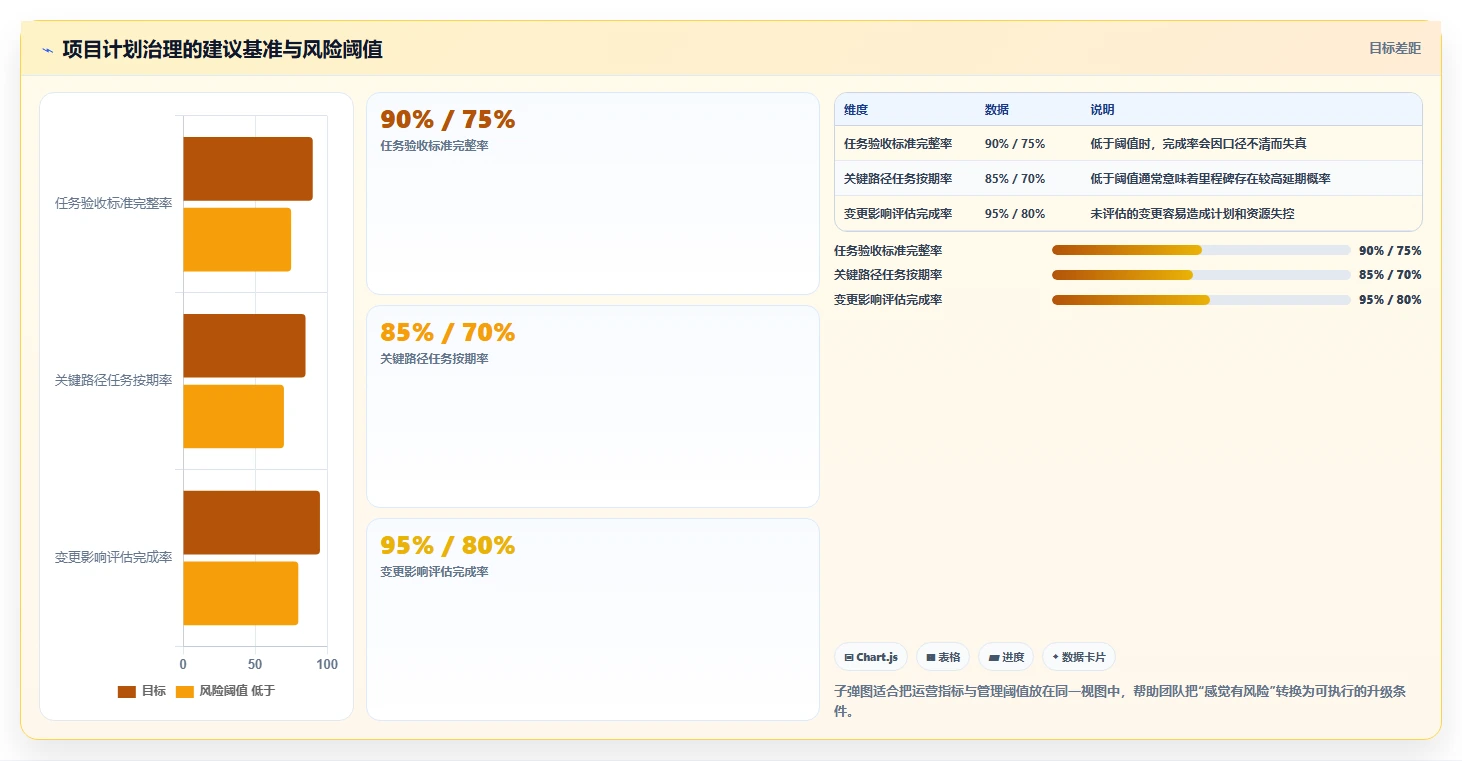
Task: Click 85% / 70% value beside progress bar
Action: pyautogui.click(x=1390, y=275)
